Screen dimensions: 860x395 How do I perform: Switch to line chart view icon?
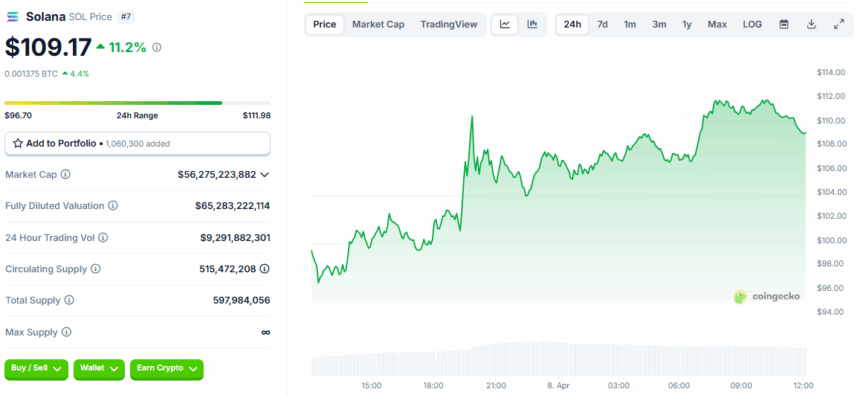505,24
